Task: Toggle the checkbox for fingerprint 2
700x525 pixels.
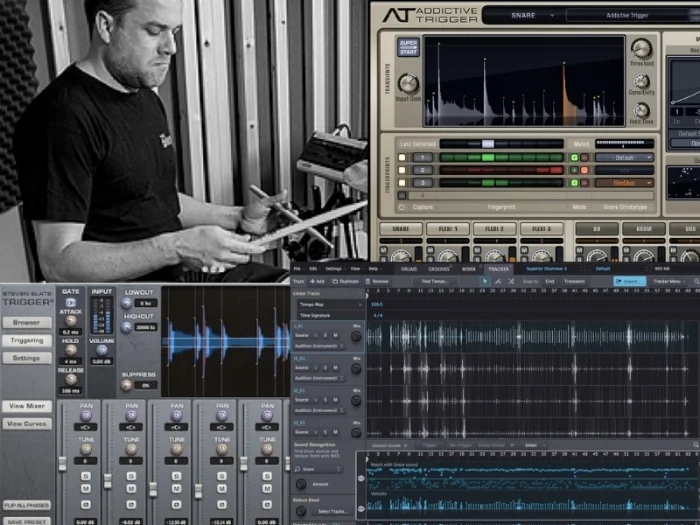Action: (402, 170)
